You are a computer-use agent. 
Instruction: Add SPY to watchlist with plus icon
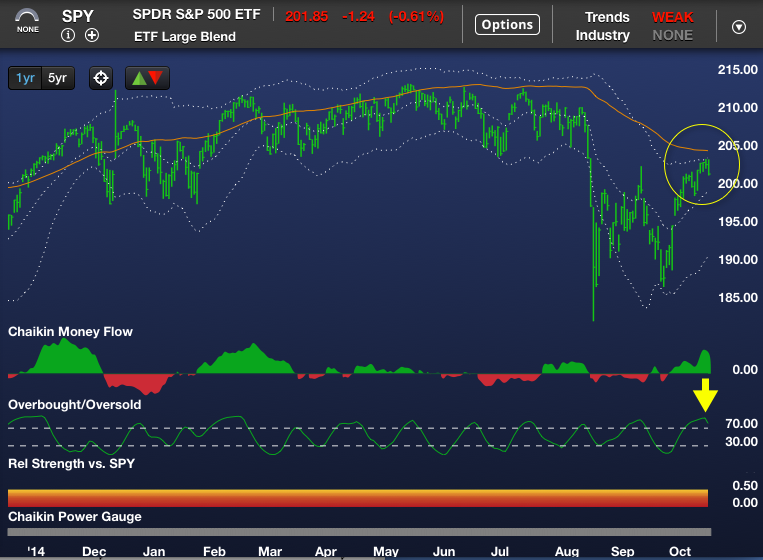click(x=92, y=35)
